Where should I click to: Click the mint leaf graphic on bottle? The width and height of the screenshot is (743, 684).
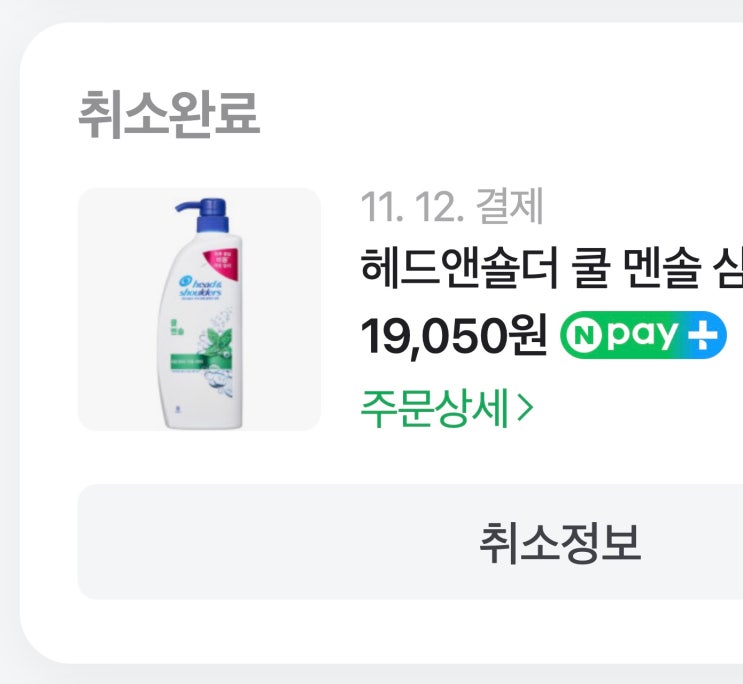click(217, 342)
